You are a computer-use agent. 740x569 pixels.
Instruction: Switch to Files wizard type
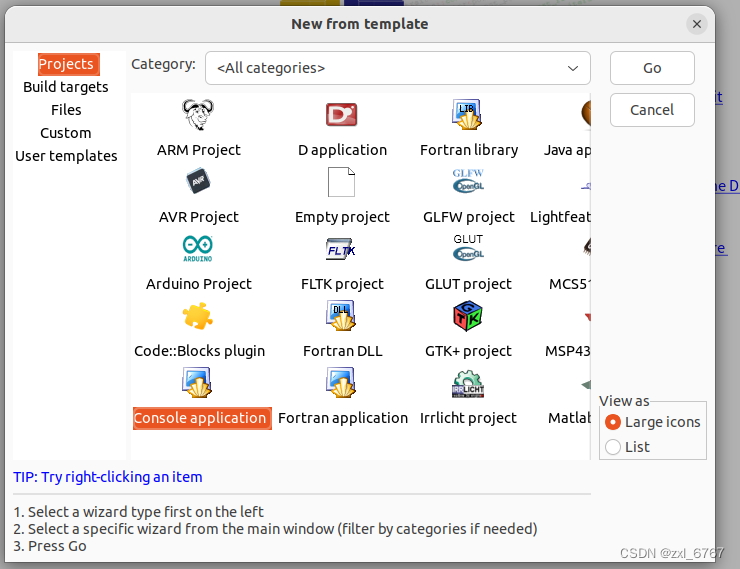(x=66, y=110)
